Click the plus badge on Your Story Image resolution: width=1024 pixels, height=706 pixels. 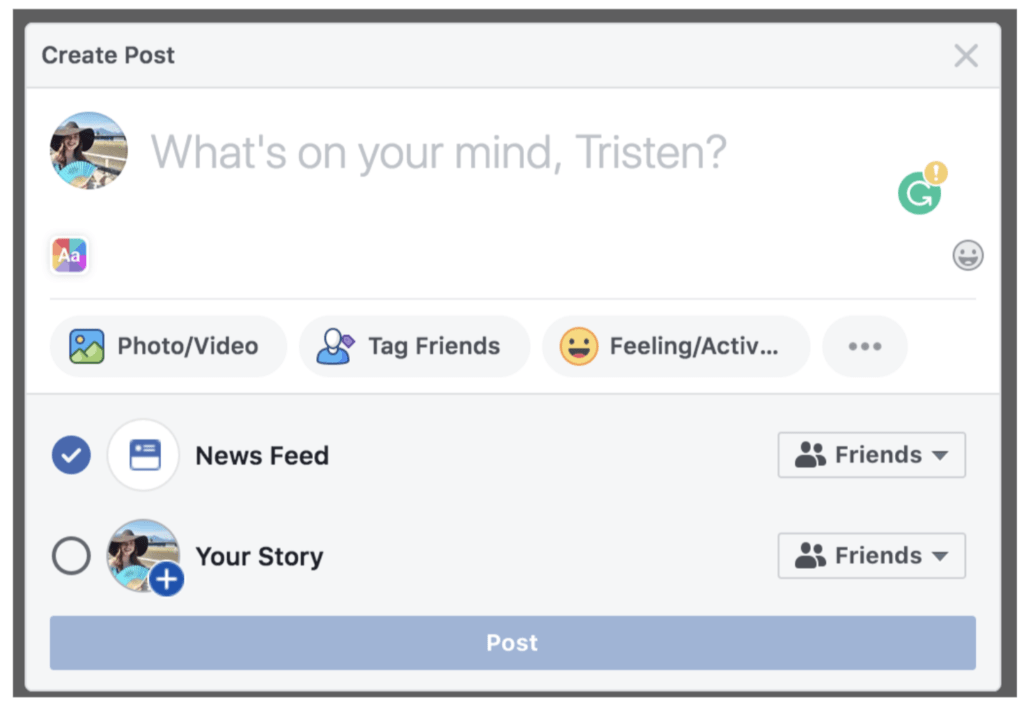[x=167, y=579]
